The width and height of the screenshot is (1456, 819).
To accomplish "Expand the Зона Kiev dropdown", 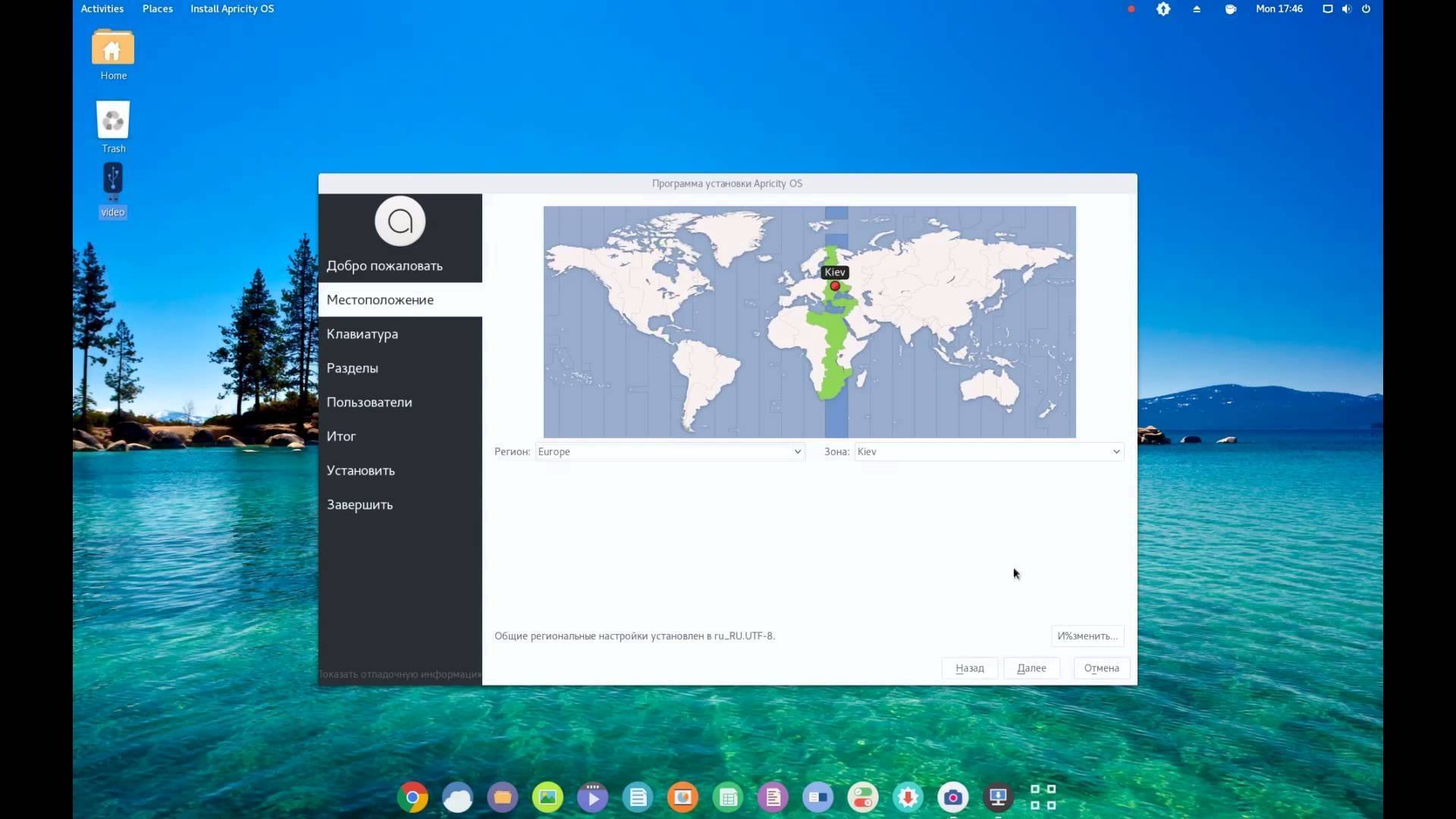I will [x=989, y=452].
